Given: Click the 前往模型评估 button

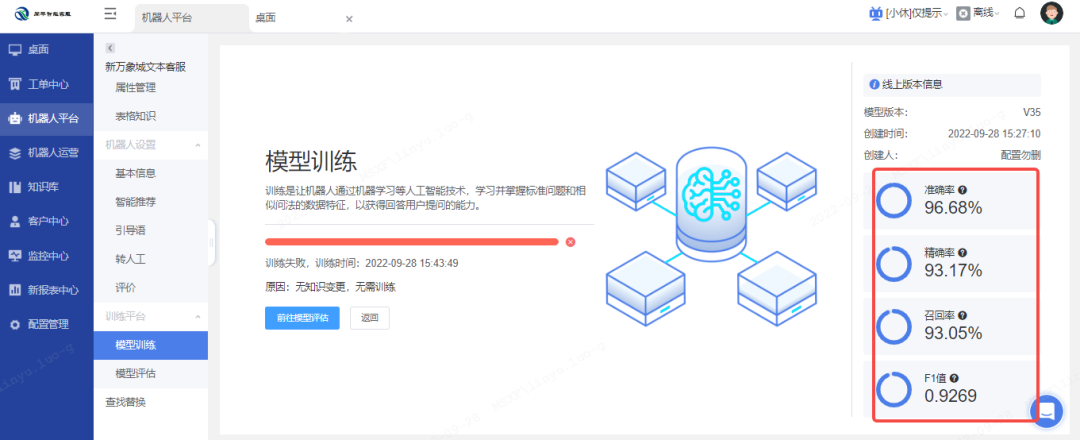Looking at the screenshot, I should click(302, 318).
